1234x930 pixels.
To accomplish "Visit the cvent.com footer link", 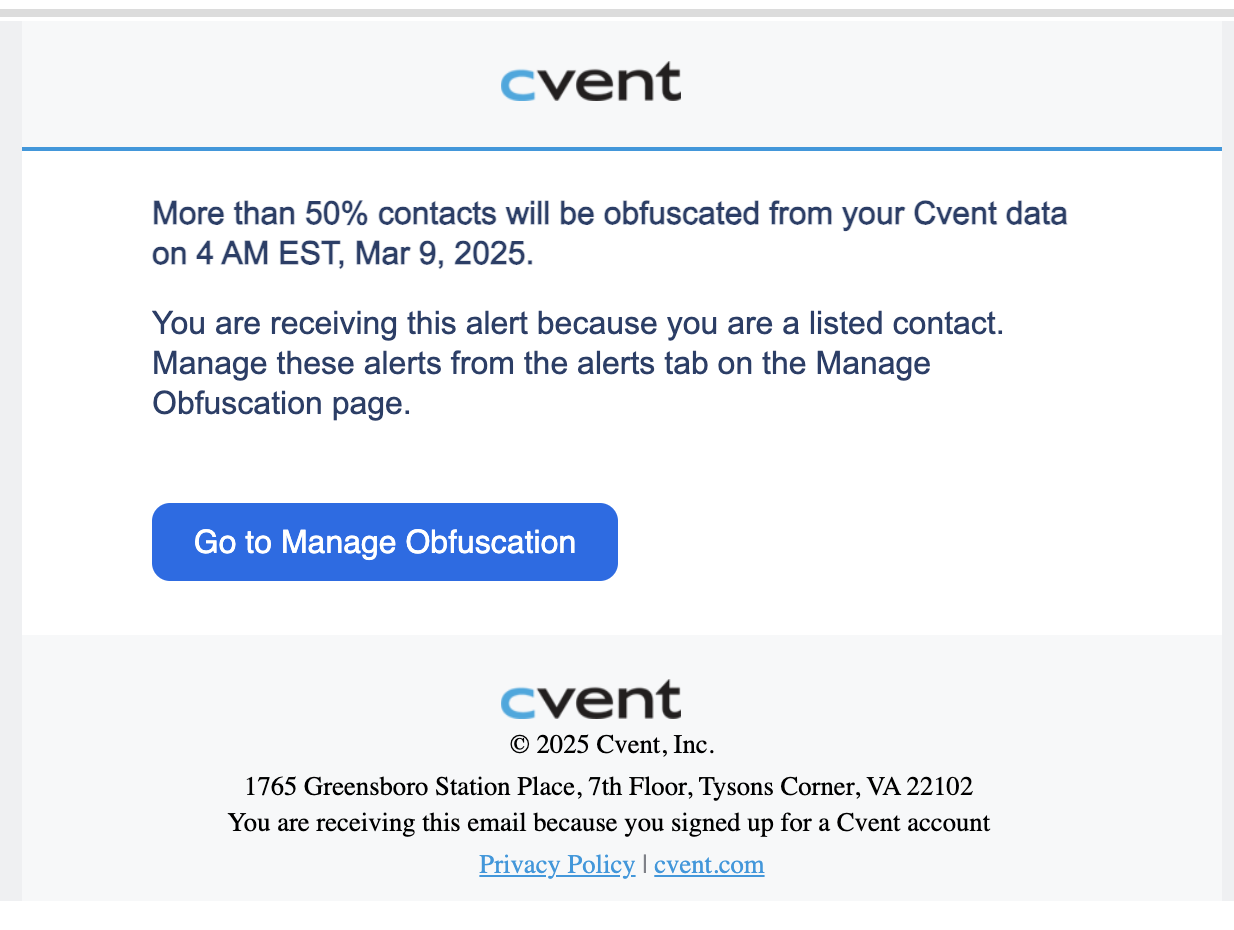I will pyautogui.click(x=709, y=864).
